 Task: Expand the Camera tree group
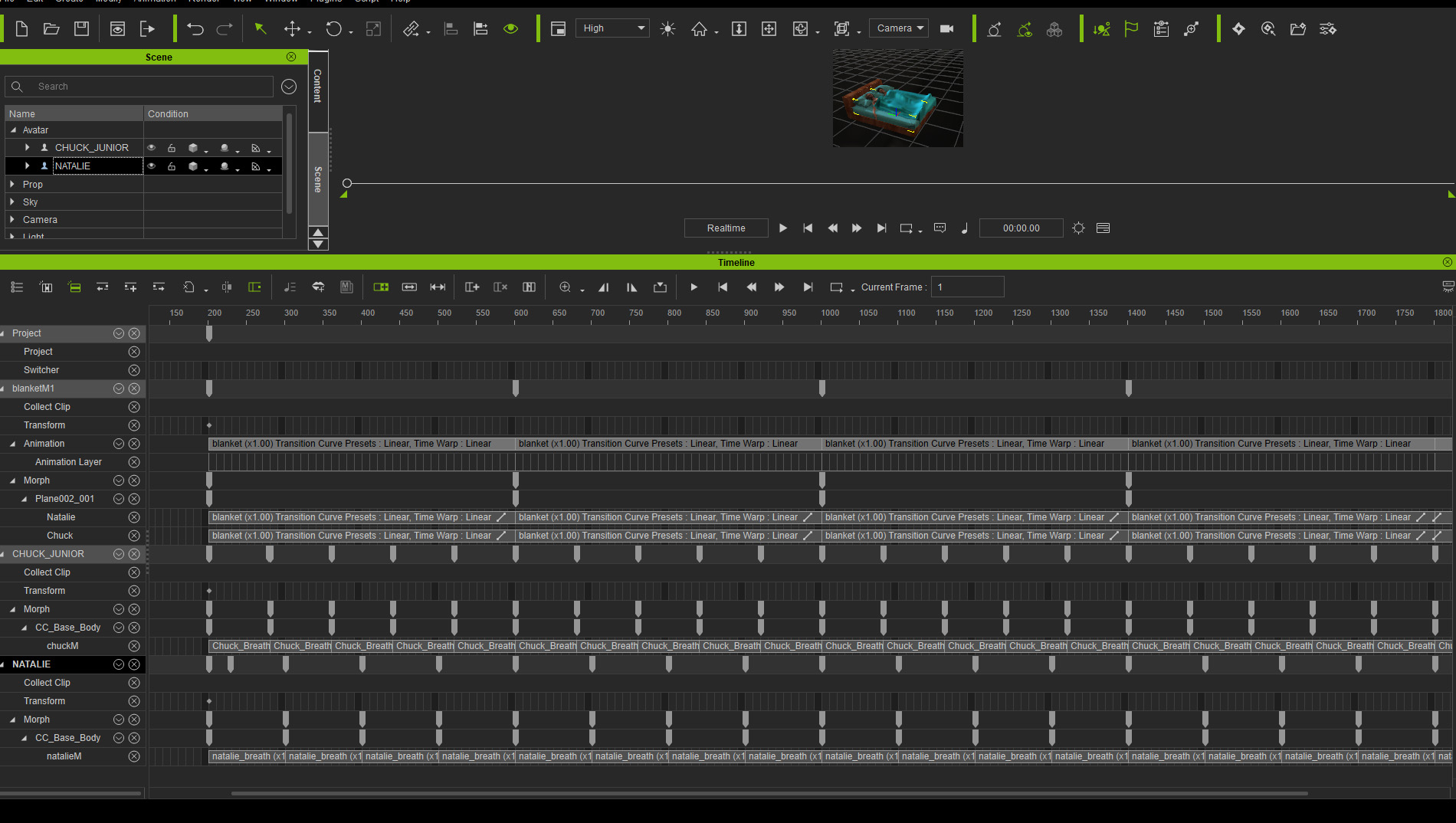12,220
